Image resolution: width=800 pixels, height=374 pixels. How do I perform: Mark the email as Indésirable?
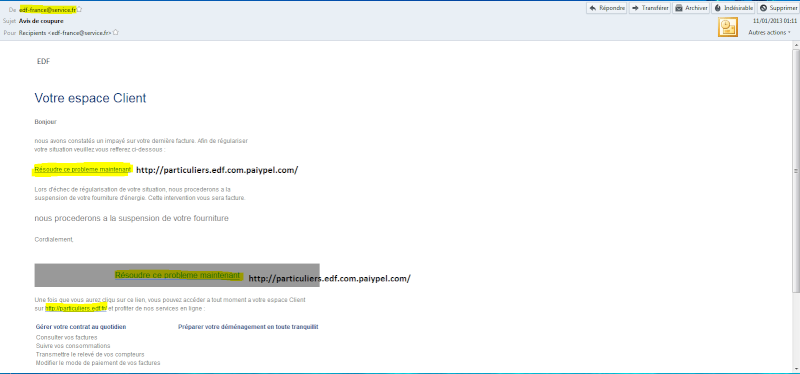tap(733, 8)
